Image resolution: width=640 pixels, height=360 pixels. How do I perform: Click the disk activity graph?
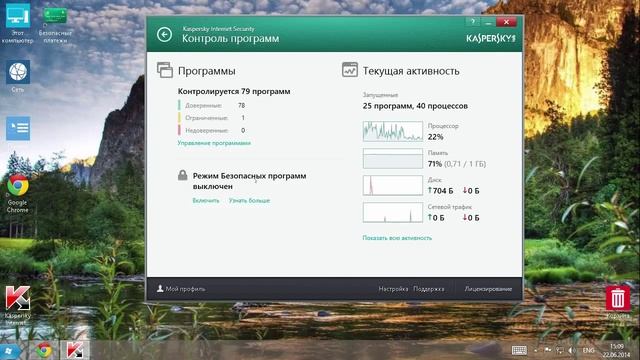coord(393,185)
